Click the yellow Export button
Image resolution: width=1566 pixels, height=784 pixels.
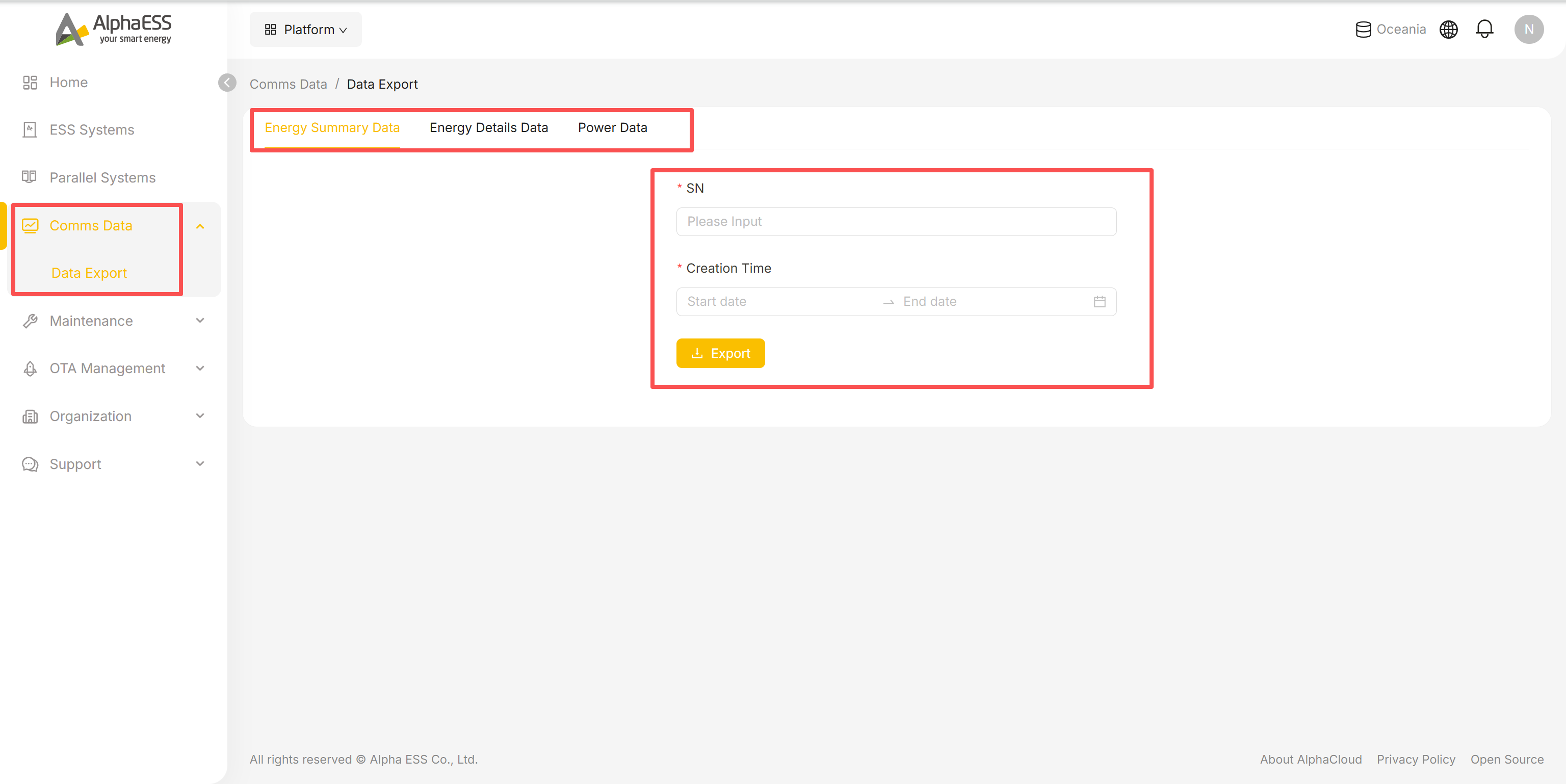click(720, 353)
